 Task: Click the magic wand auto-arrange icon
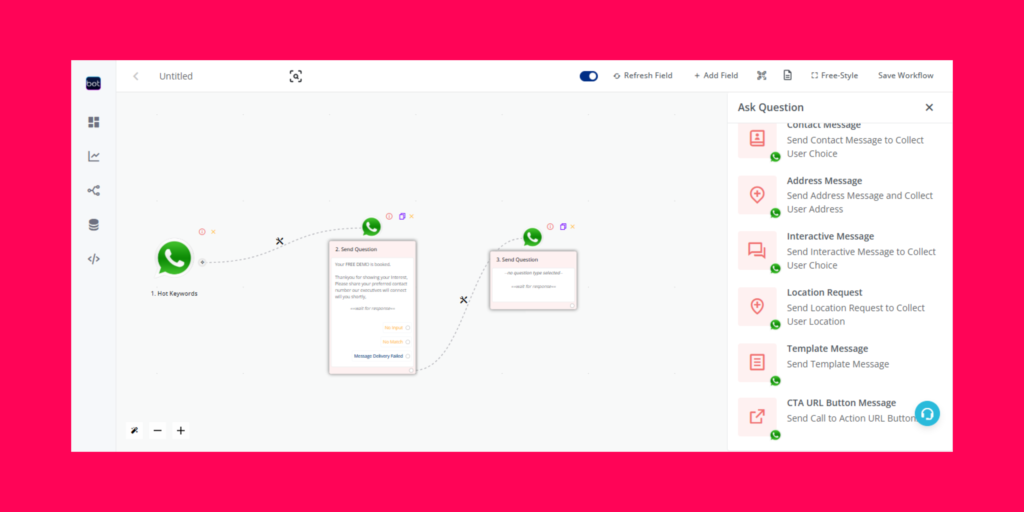[x=135, y=430]
